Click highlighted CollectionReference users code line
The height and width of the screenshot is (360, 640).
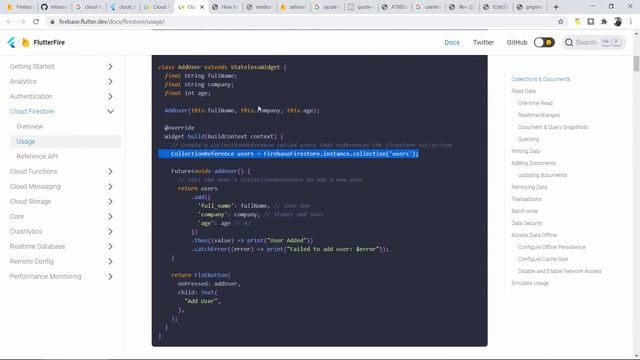pos(289,154)
